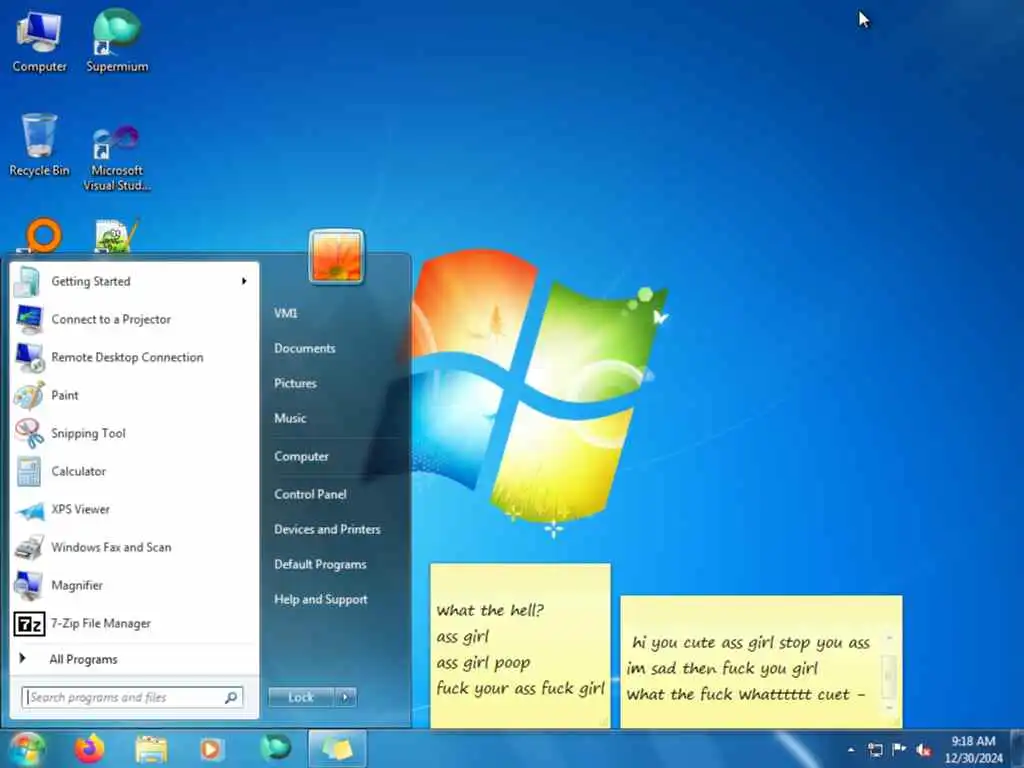The image size is (1024, 768).
Task: Open Documents from Start menu
Action: [305, 349]
